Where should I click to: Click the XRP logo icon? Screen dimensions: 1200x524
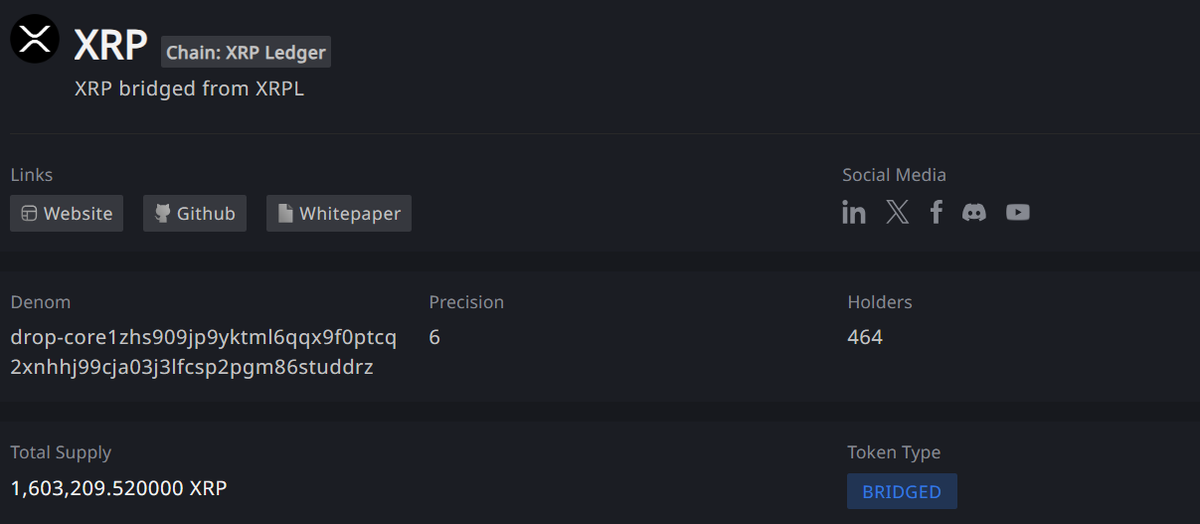click(x=35, y=40)
